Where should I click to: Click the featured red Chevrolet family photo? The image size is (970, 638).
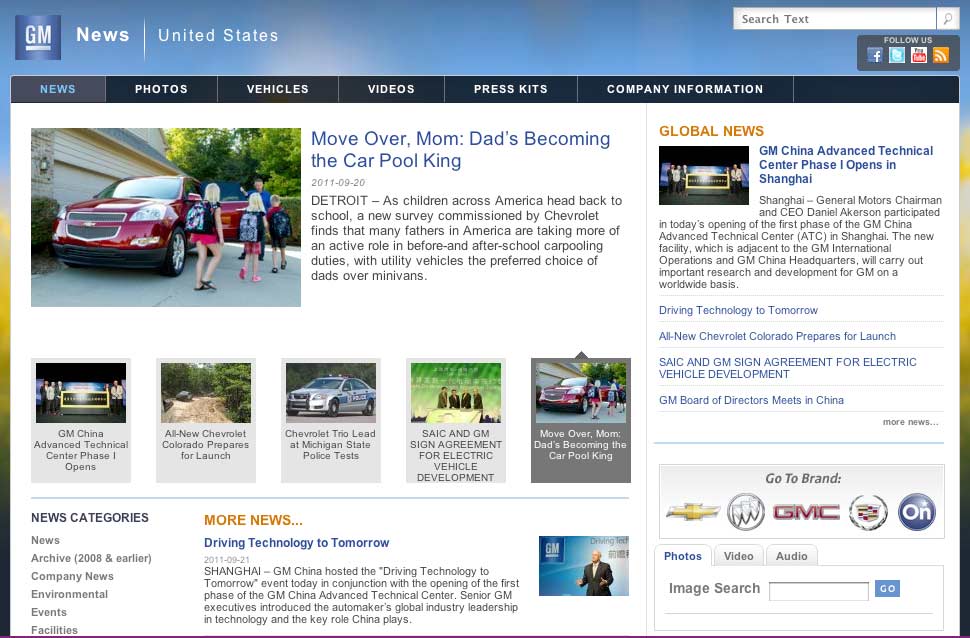click(166, 217)
